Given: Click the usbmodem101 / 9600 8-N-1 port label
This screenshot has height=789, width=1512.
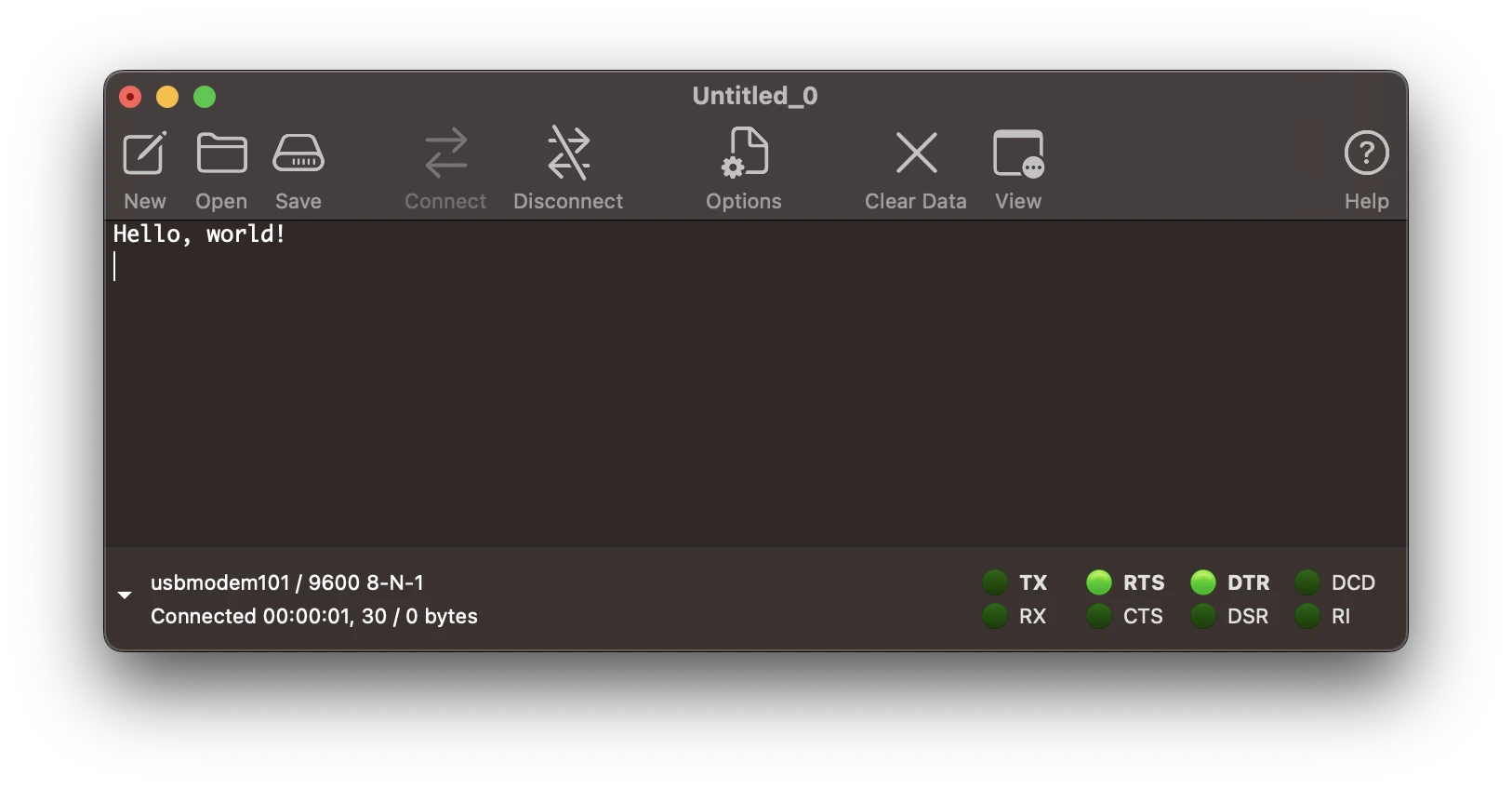Looking at the screenshot, I should coord(287,582).
